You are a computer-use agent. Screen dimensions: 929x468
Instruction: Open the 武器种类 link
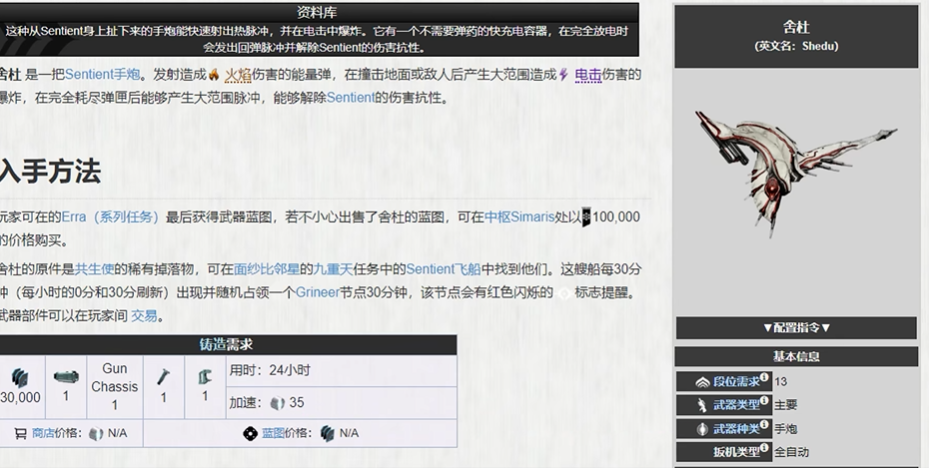[736, 429]
